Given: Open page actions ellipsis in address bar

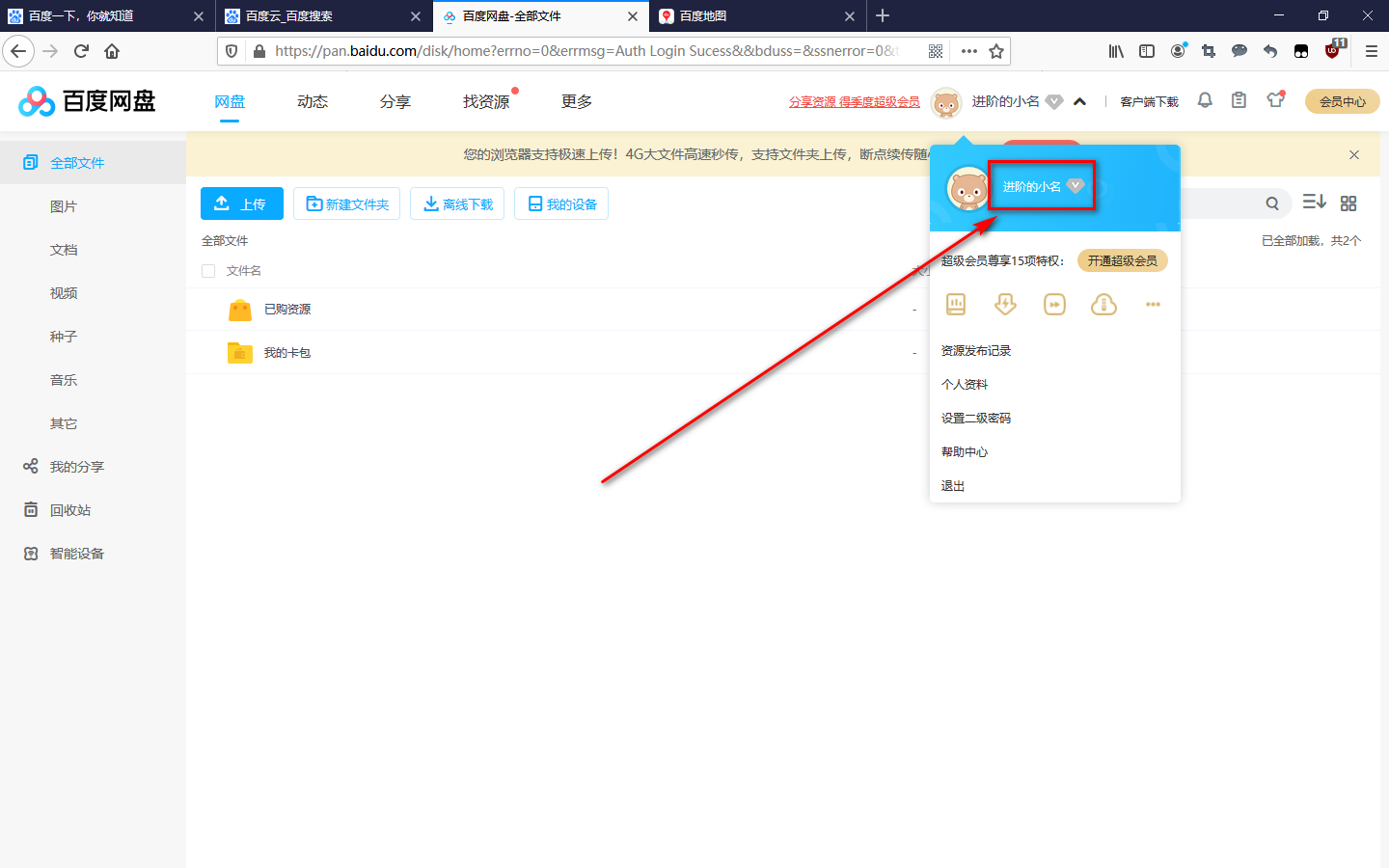Looking at the screenshot, I should (969, 51).
